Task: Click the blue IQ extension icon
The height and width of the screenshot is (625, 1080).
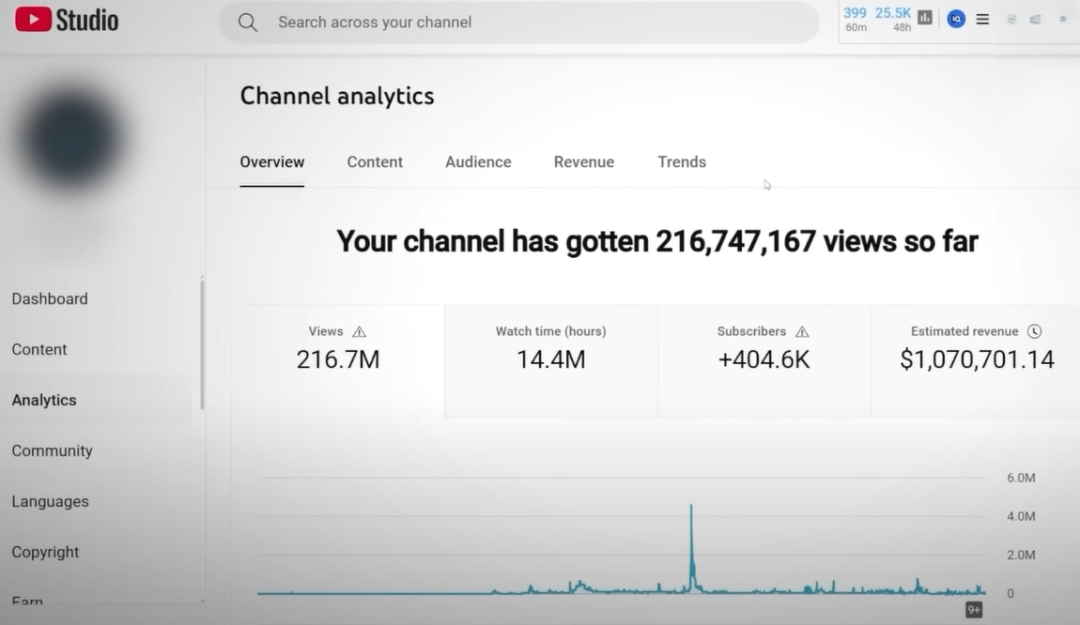Action: tap(955, 19)
